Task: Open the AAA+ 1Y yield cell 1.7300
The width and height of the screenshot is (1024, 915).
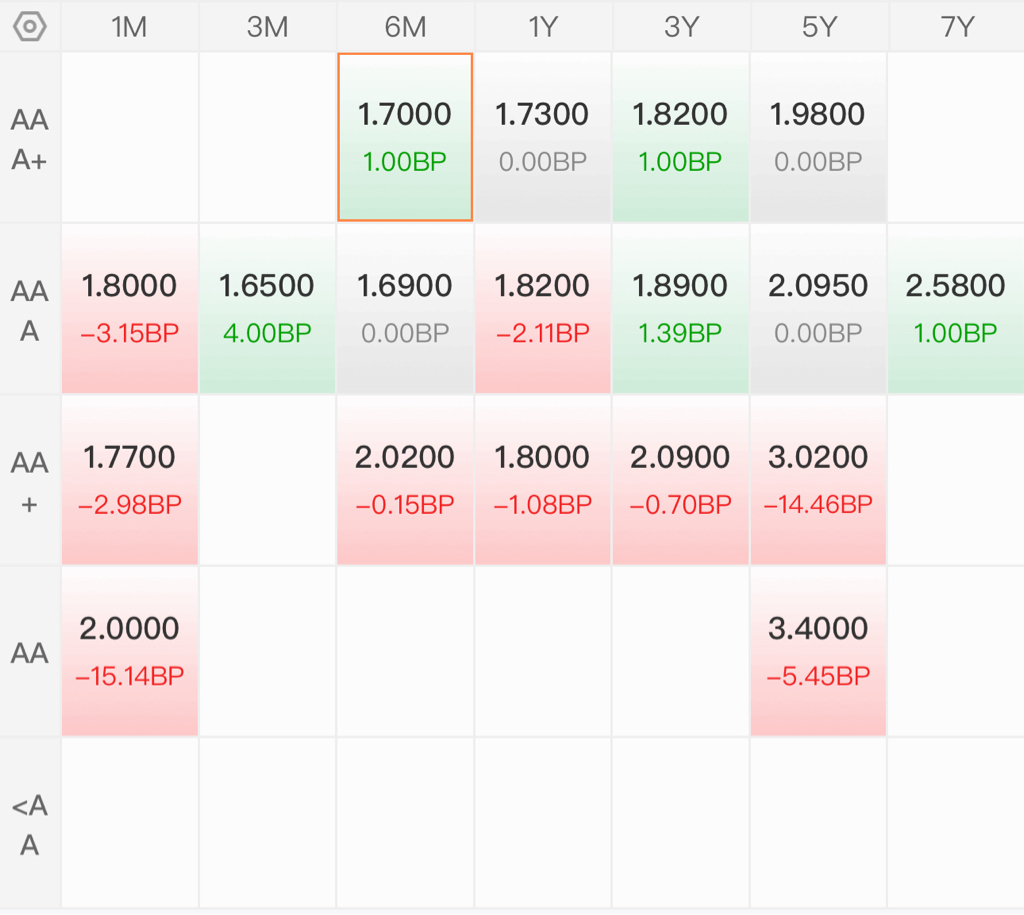Action: pyautogui.click(x=543, y=137)
